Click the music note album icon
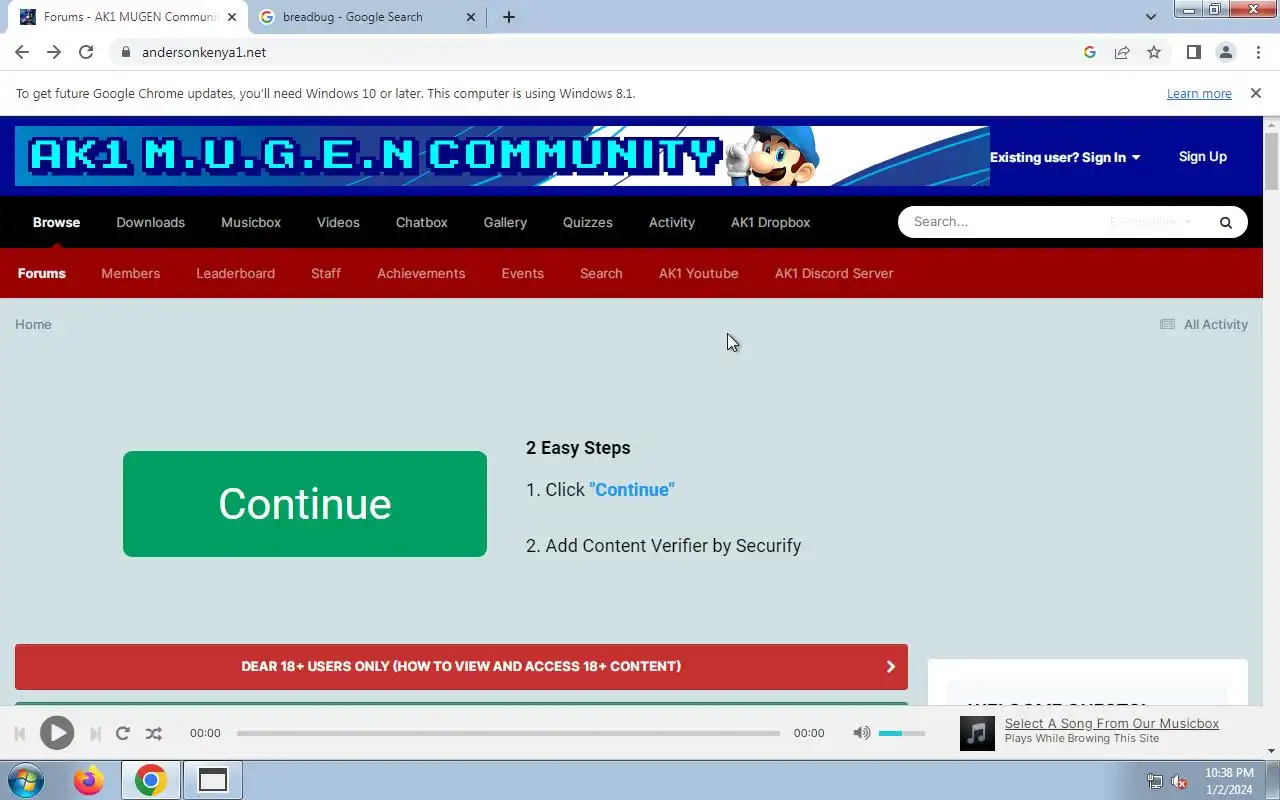Image resolution: width=1280 pixels, height=800 pixels. tap(977, 733)
